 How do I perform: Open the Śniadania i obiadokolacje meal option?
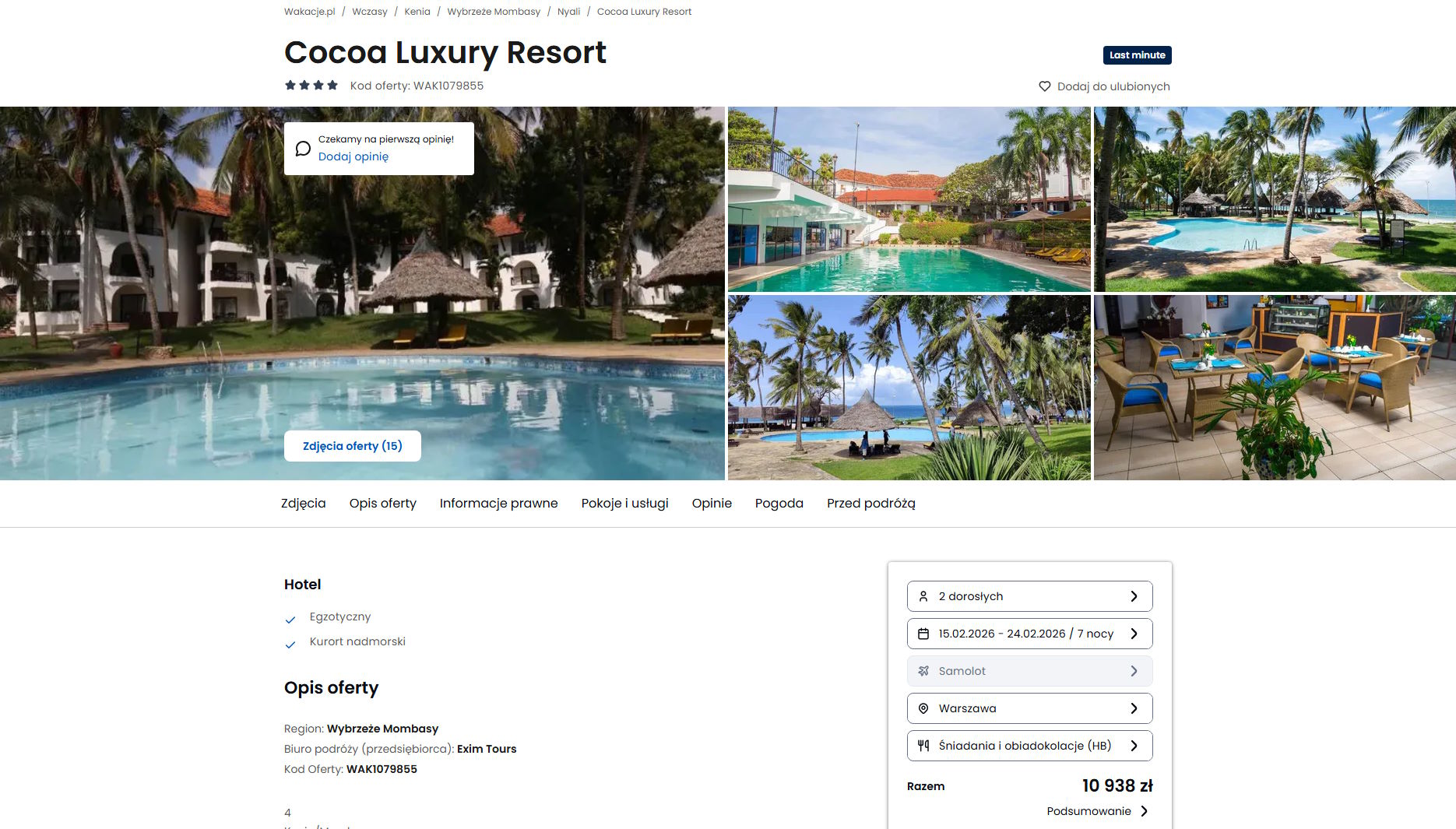click(1029, 746)
